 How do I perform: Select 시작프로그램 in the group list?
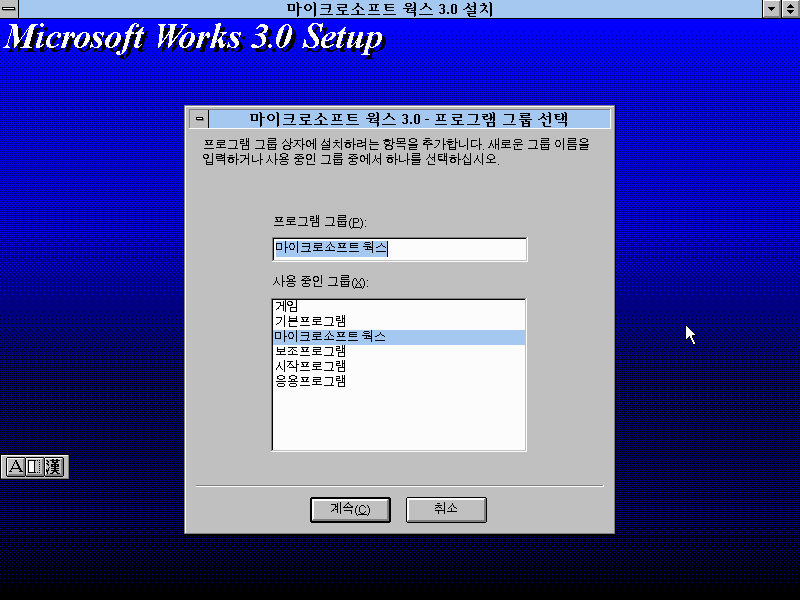click(x=398, y=366)
